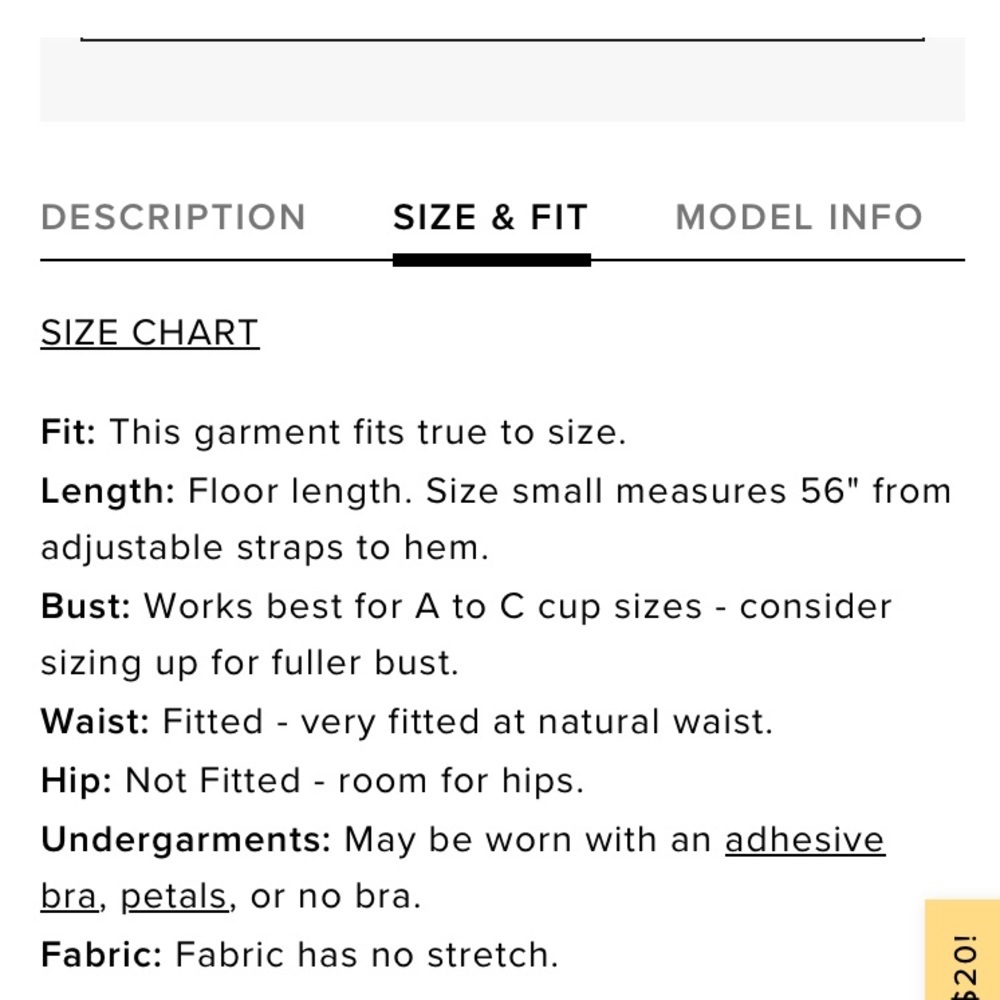Open the SIZE CHART link

pos(150,333)
